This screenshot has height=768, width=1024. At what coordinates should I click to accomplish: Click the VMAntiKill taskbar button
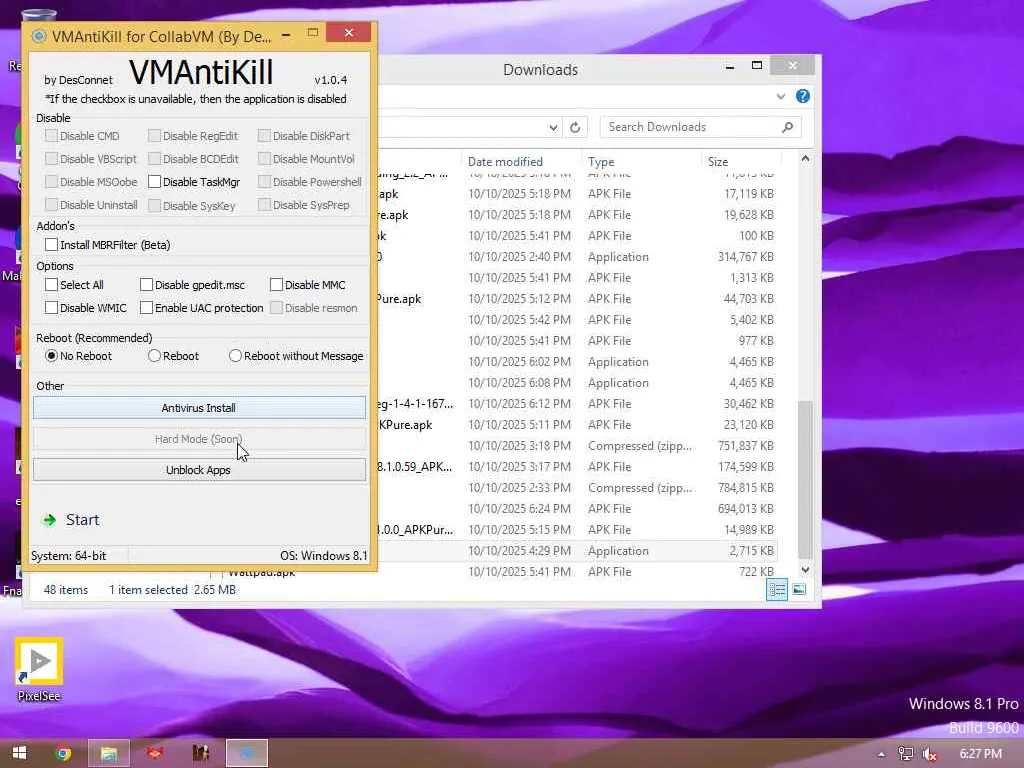(x=247, y=753)
